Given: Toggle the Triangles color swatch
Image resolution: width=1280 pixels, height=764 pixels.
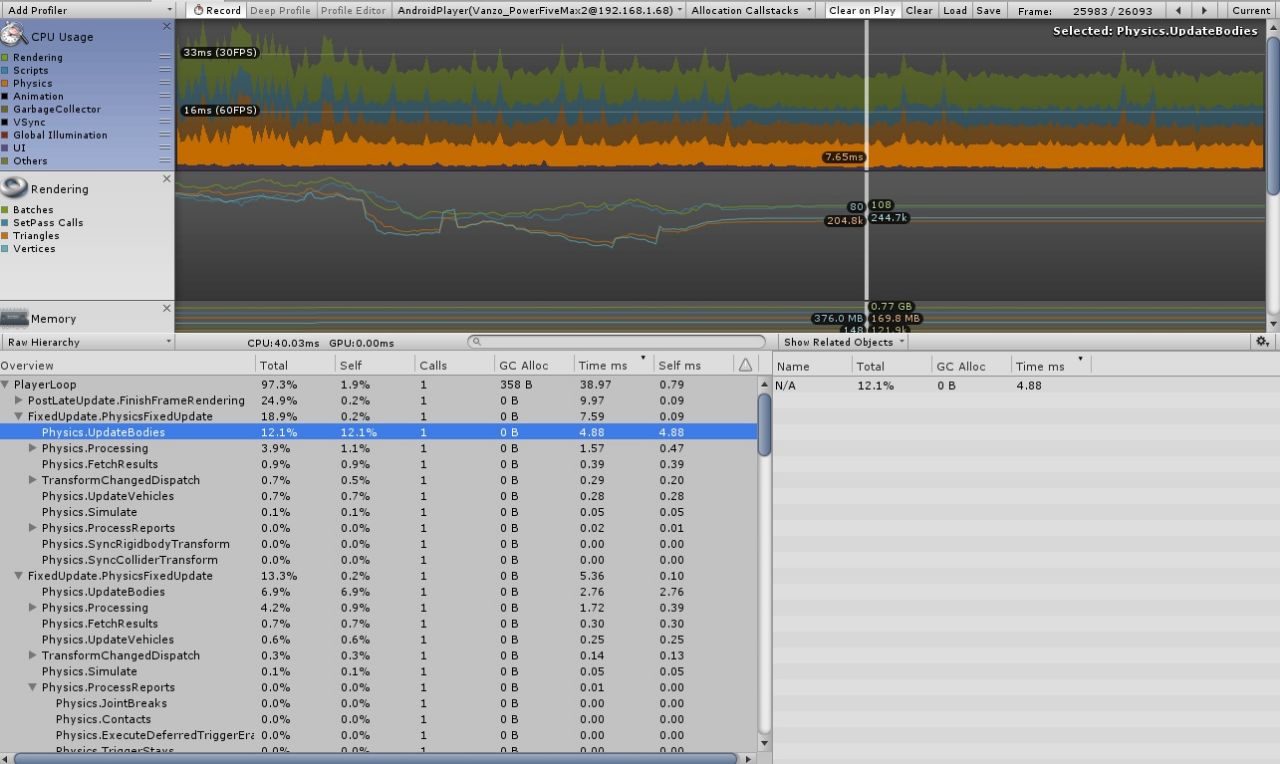Looking at the screenshot, I should point(5,236).
